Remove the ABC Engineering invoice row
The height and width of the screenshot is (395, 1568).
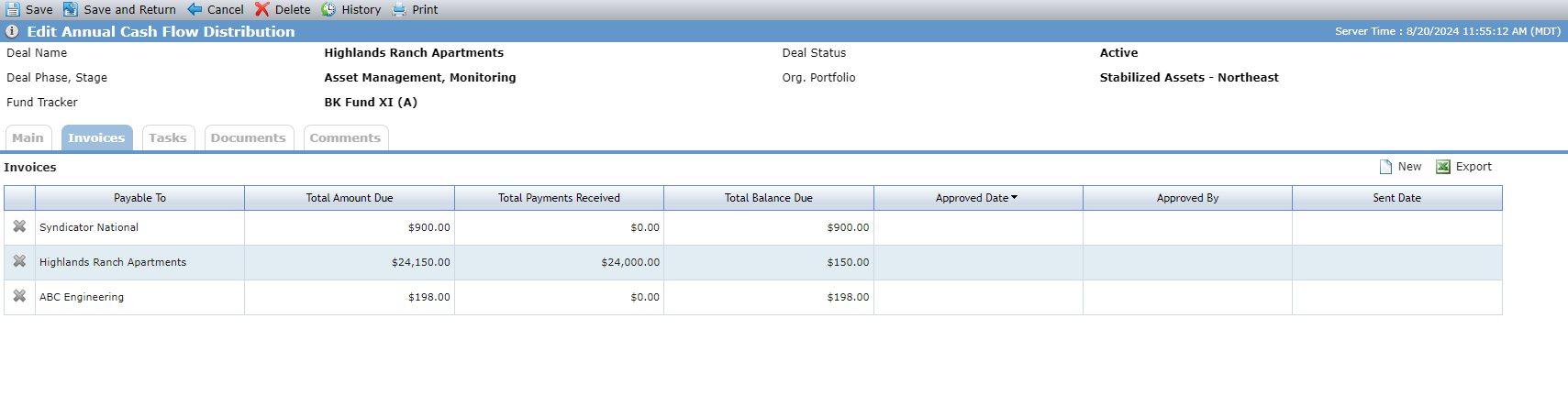[x=19, y=296]
